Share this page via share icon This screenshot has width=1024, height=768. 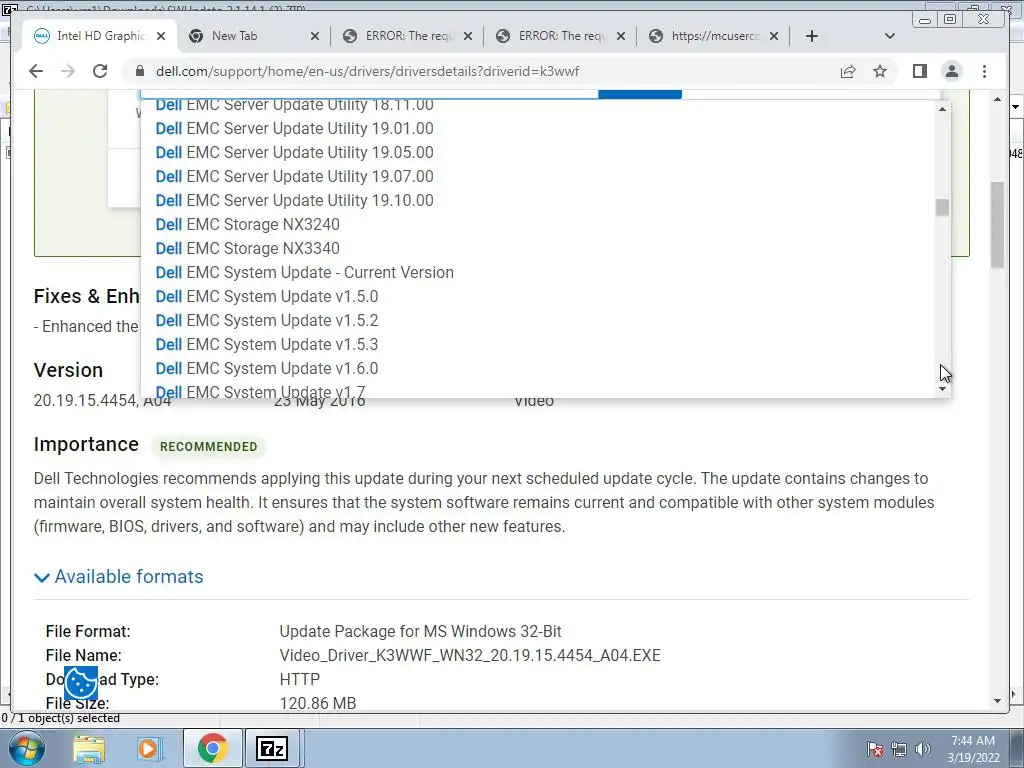(848, 71)
